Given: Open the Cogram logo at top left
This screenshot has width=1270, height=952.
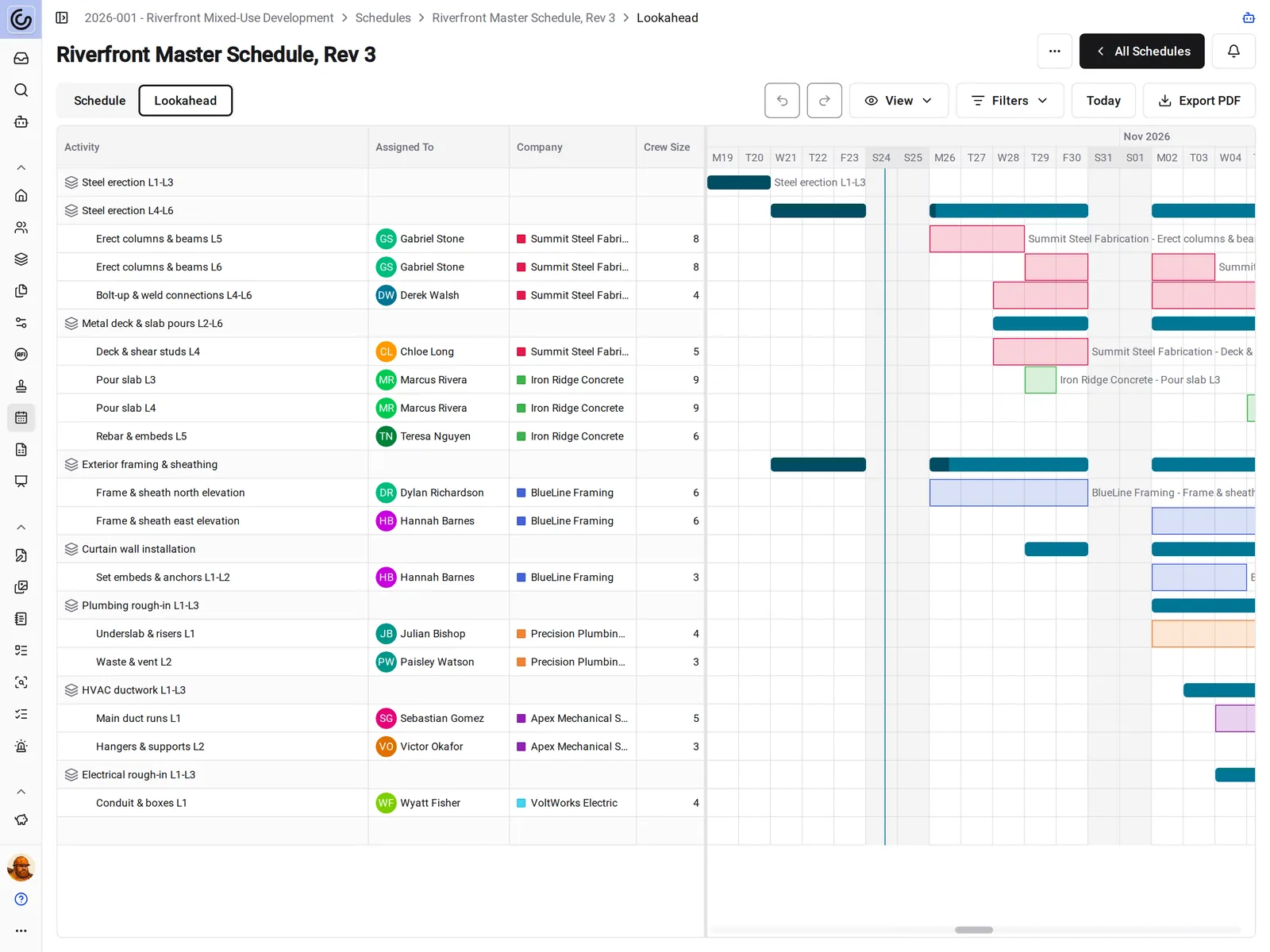Looking at the screenshot, I should [21, 19].
